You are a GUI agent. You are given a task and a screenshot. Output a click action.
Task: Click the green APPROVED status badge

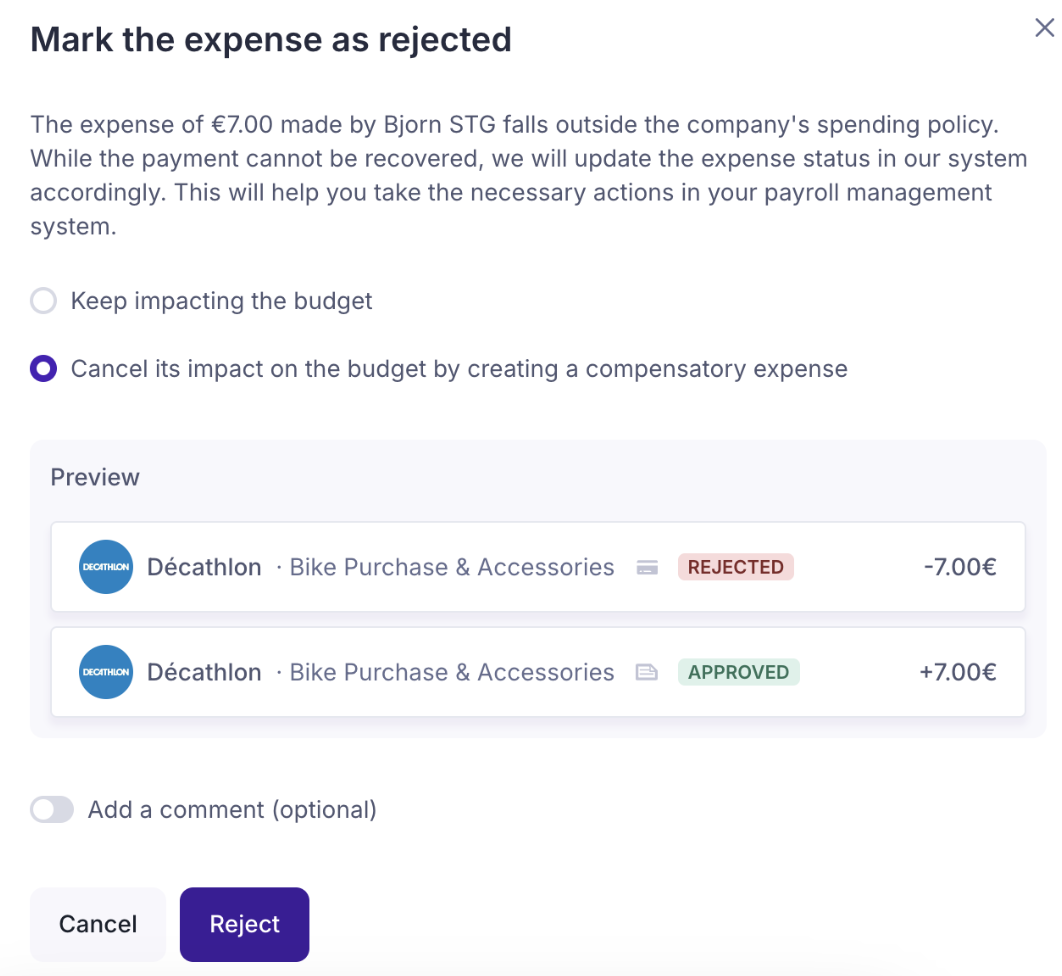pos(738,672)
